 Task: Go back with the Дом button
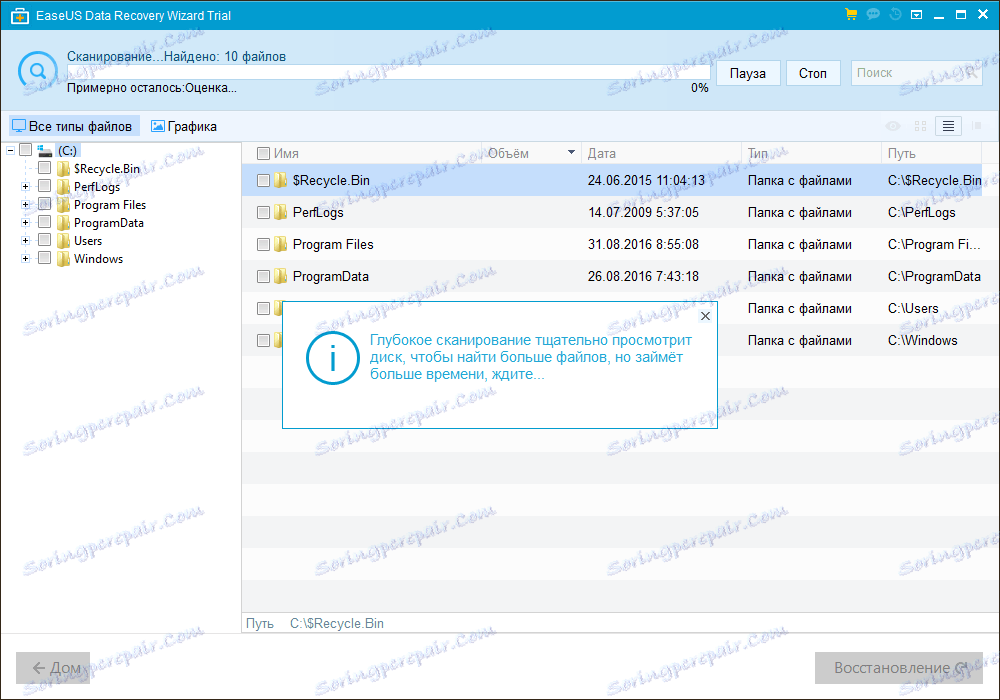[53, 667]
